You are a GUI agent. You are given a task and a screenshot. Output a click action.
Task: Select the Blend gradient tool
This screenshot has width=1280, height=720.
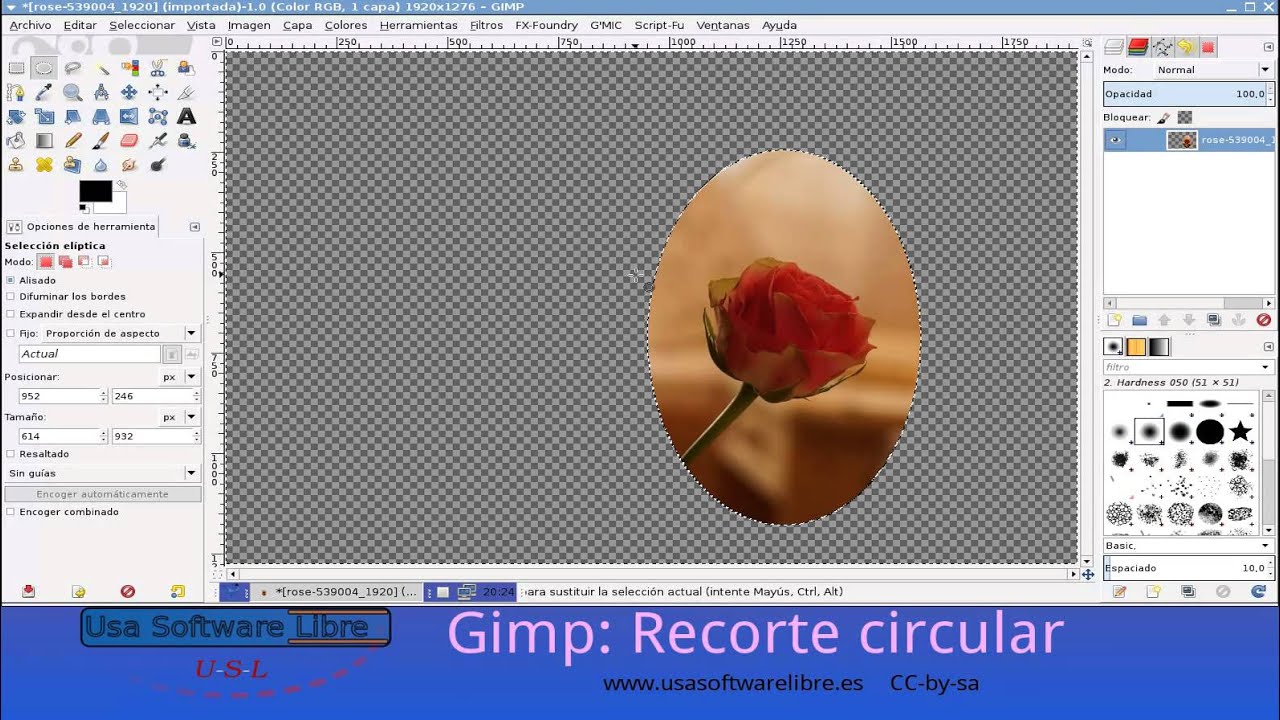click(x=43, y=141)
